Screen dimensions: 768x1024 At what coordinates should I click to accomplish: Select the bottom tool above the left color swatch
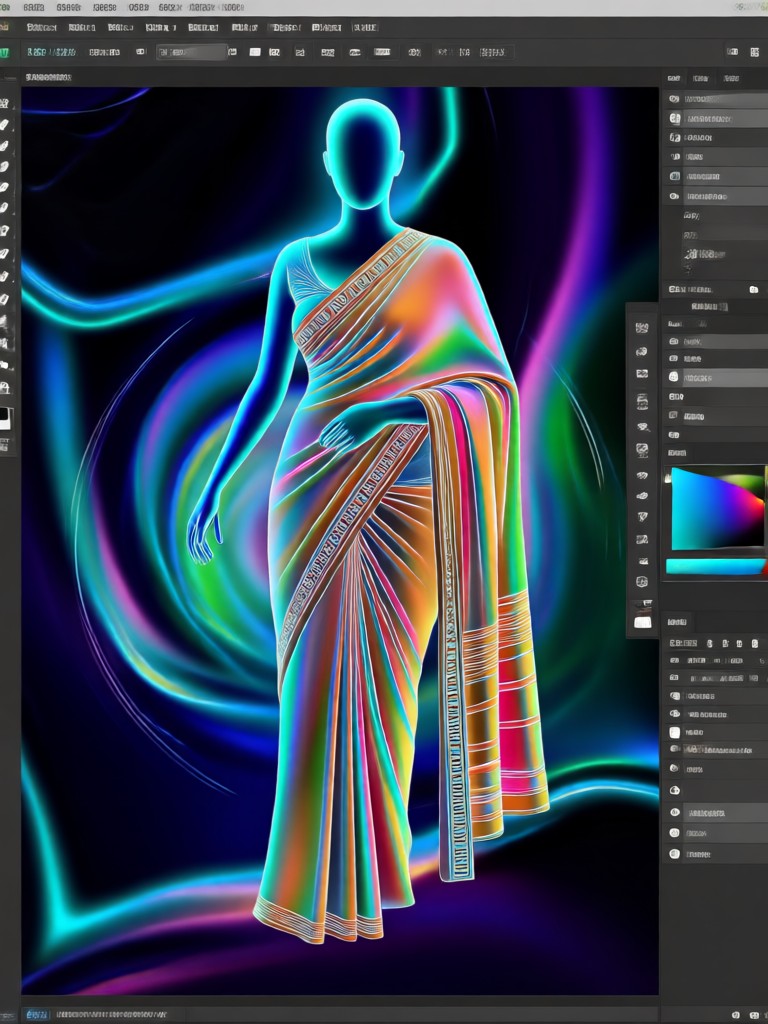[x=4, y=389]
